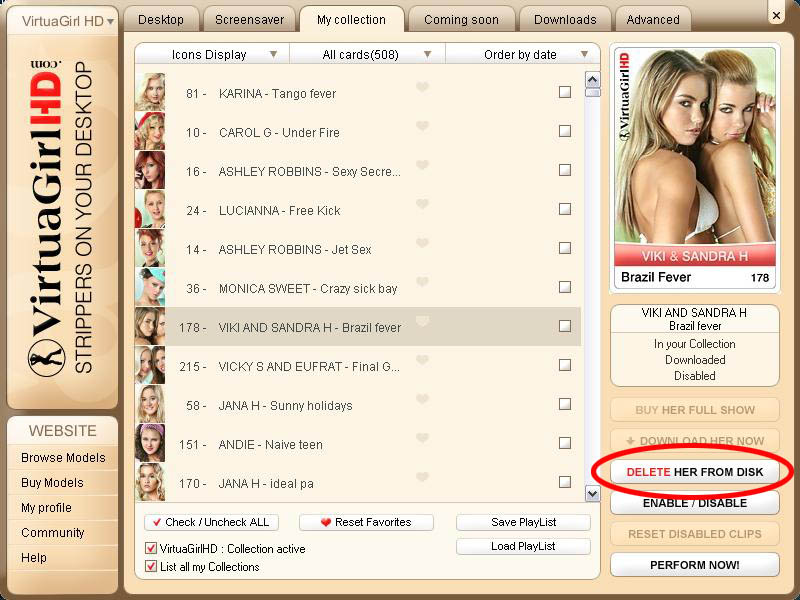Click the scroll down arrow of the card list
Image resolution: width=800 pixels, height=600 pixels.
[x=592, y=493]
